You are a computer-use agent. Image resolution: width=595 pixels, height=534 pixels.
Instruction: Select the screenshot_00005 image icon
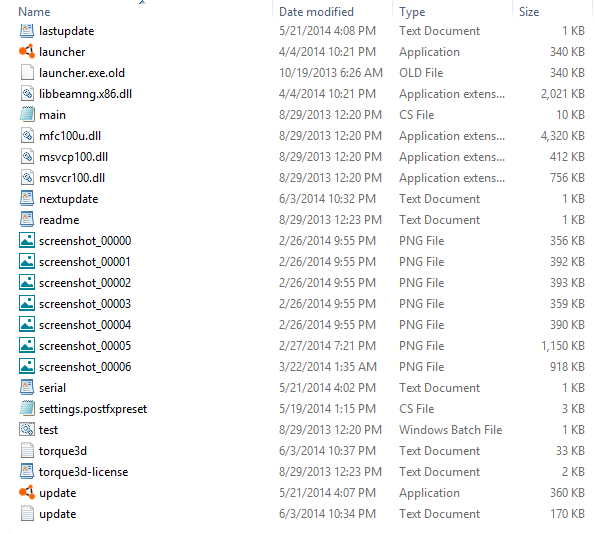(27, 346)
